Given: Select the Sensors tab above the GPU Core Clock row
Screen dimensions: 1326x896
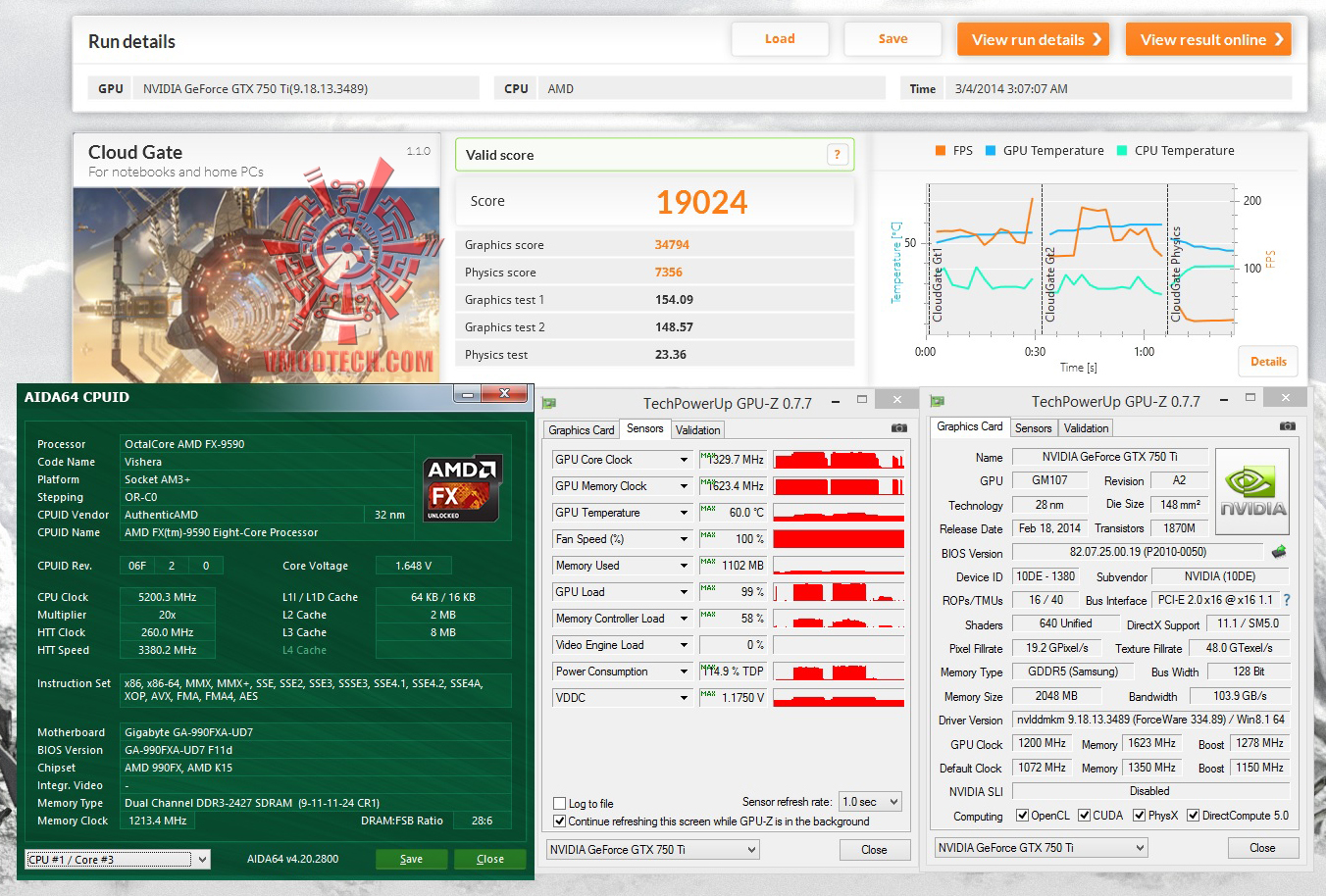Looking at the screenshot, I should (645, 428).
